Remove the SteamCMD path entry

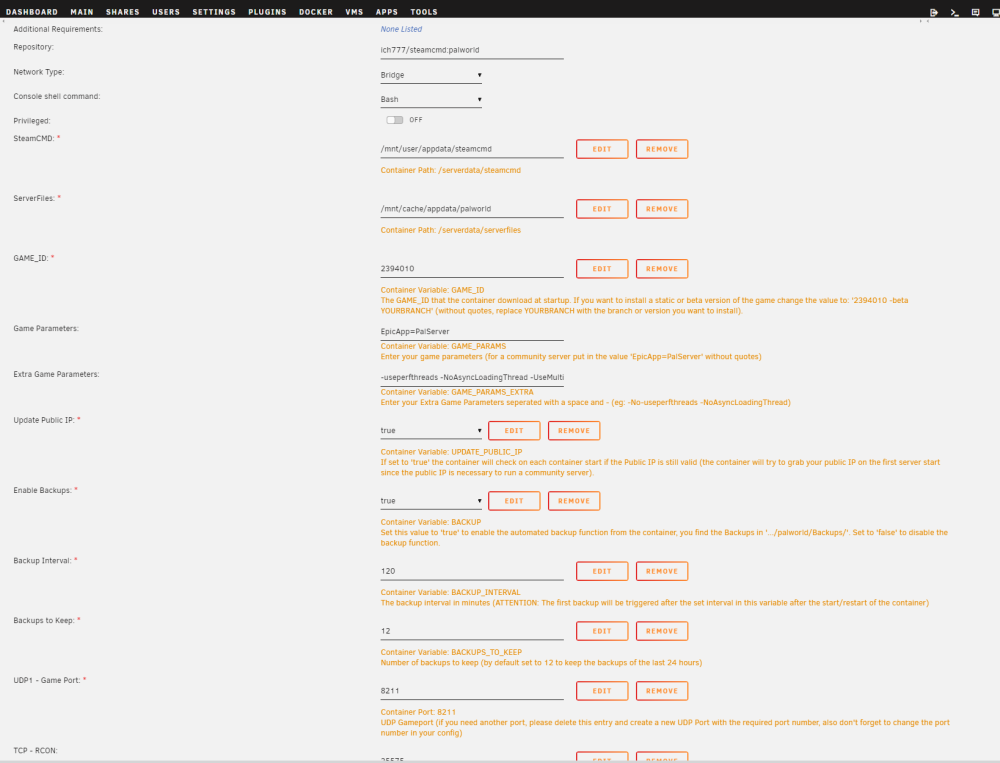point(662,149)
